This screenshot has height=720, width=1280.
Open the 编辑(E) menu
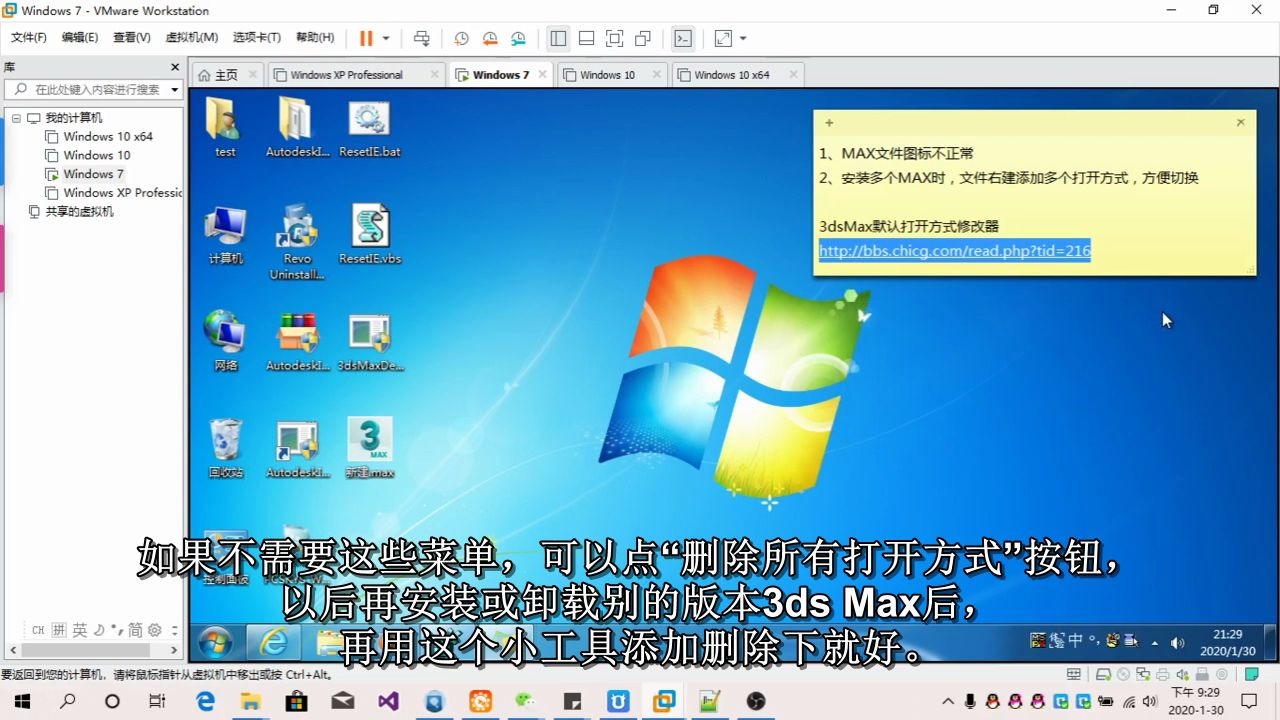point(80,37)
